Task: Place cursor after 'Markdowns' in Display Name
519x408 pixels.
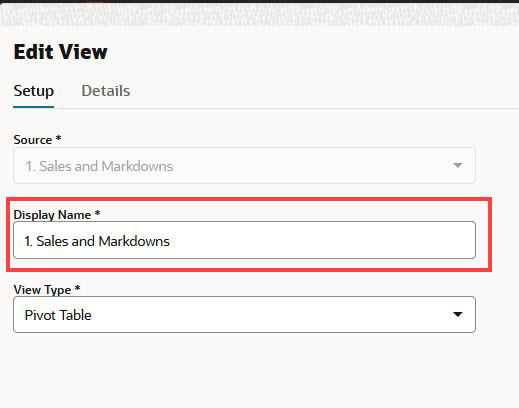Action: point(170,241)
